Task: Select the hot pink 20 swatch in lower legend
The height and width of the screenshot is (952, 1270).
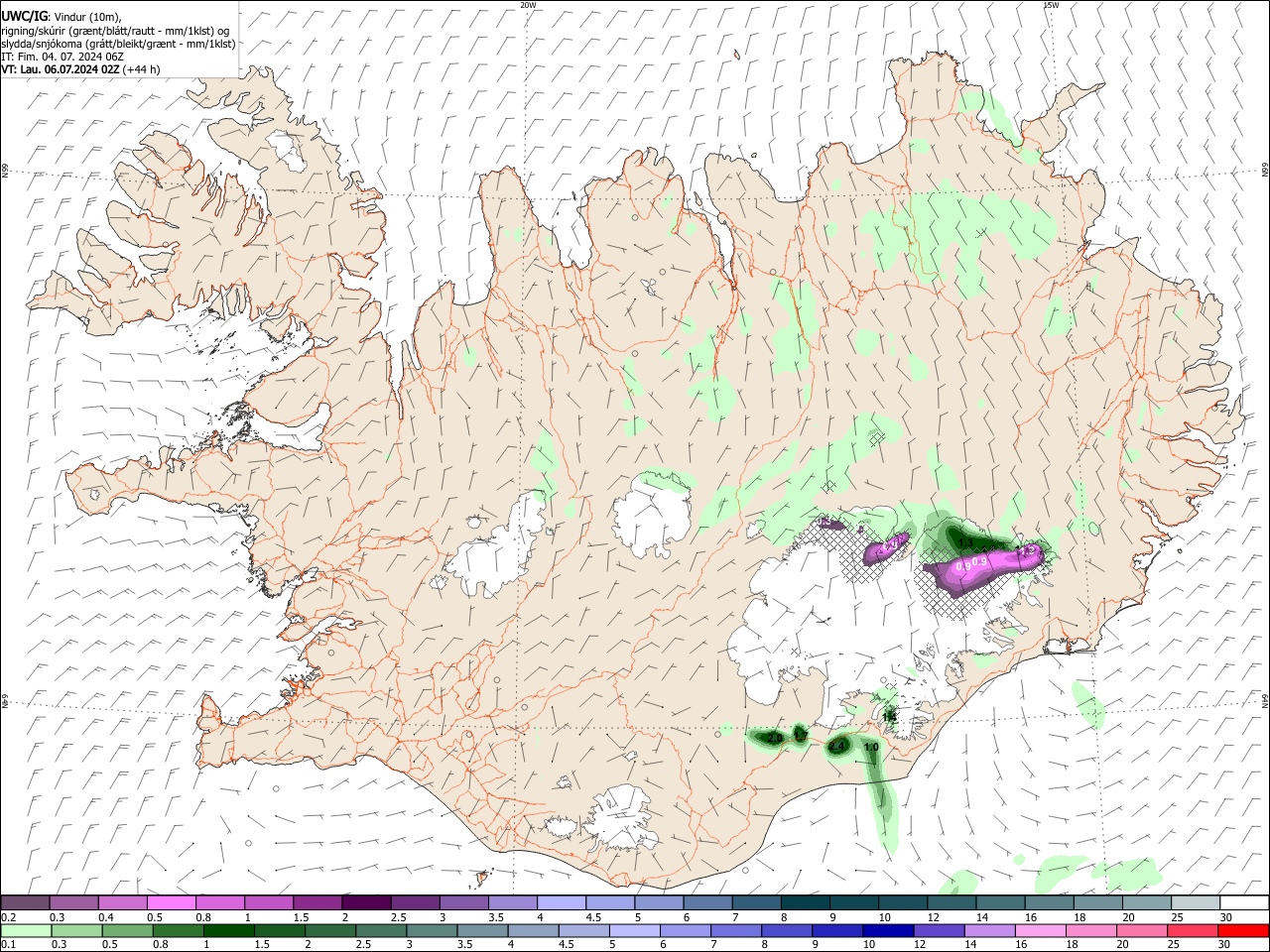Action: point(1142,931)
